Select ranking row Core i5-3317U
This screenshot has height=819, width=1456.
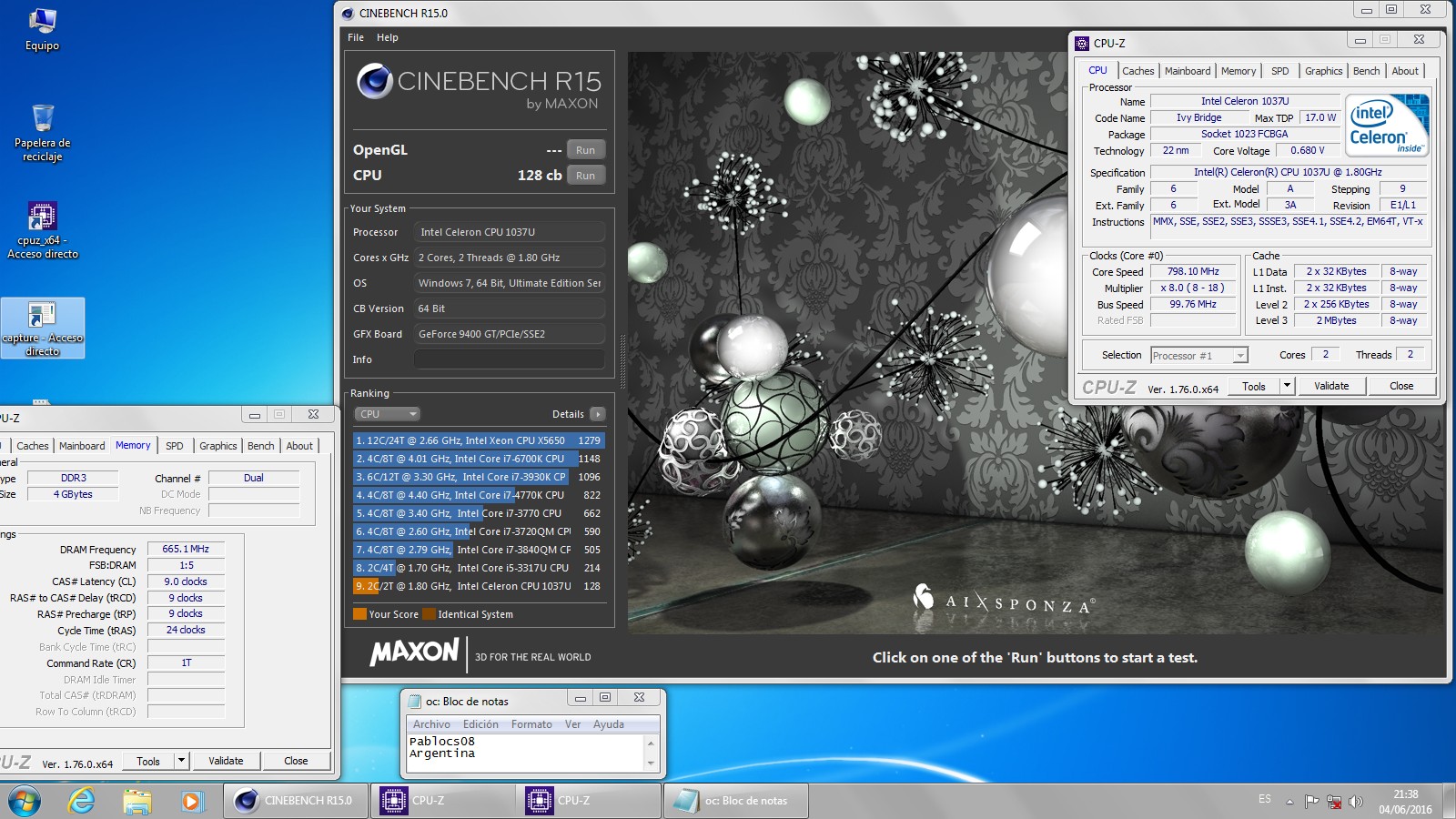tap(479, 568)
